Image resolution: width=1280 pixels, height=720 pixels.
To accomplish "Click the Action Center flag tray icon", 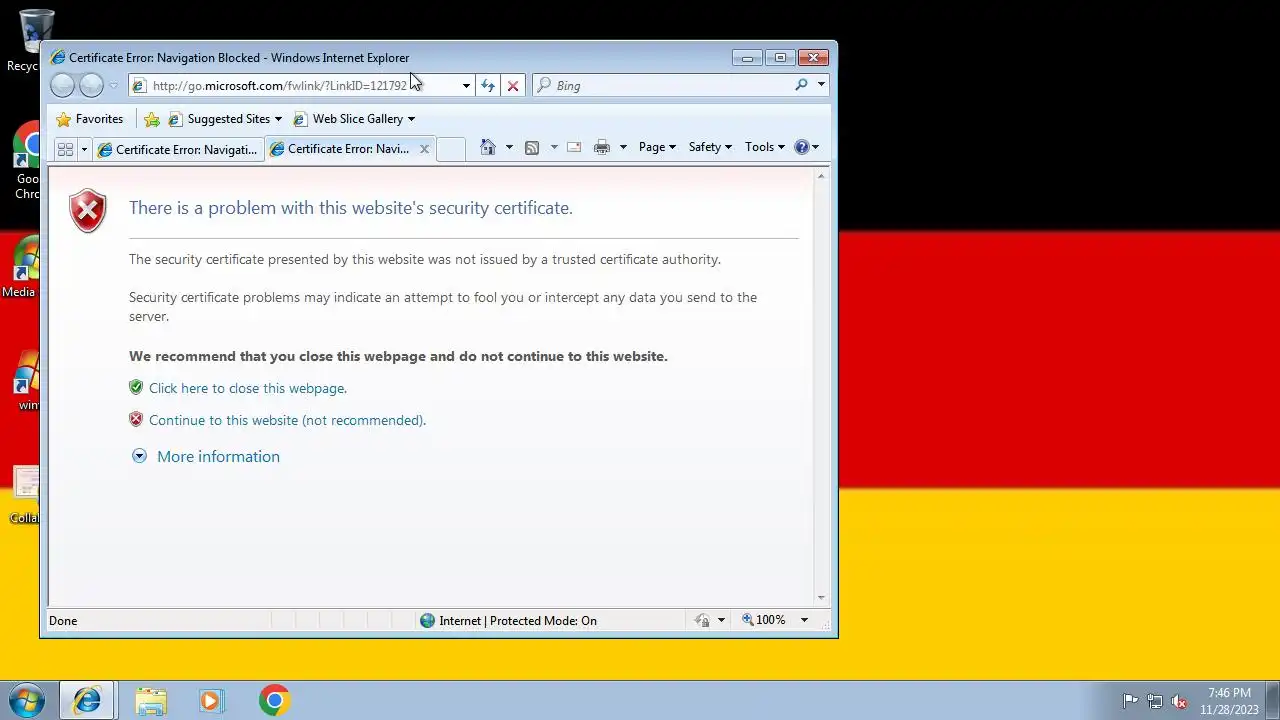I will click(x=1130, y=701).
